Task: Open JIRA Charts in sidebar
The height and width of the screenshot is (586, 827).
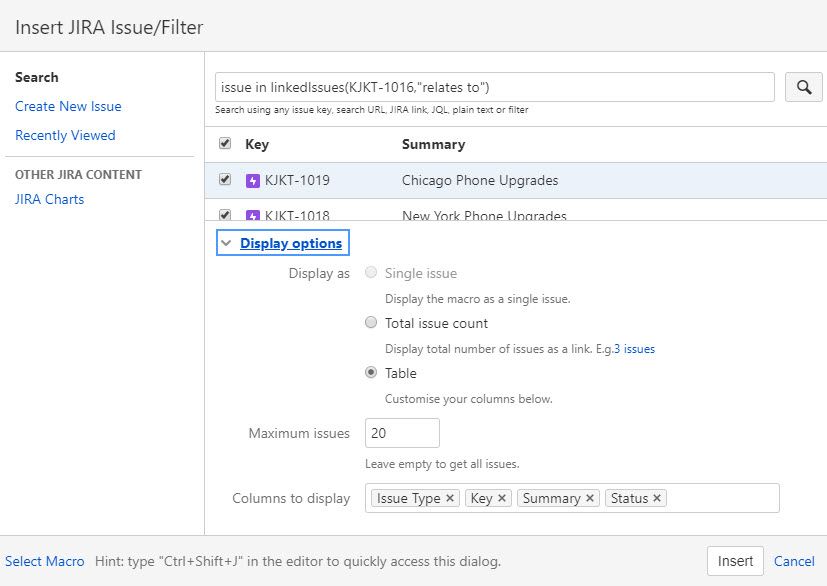Action: [x=50, y=199]
